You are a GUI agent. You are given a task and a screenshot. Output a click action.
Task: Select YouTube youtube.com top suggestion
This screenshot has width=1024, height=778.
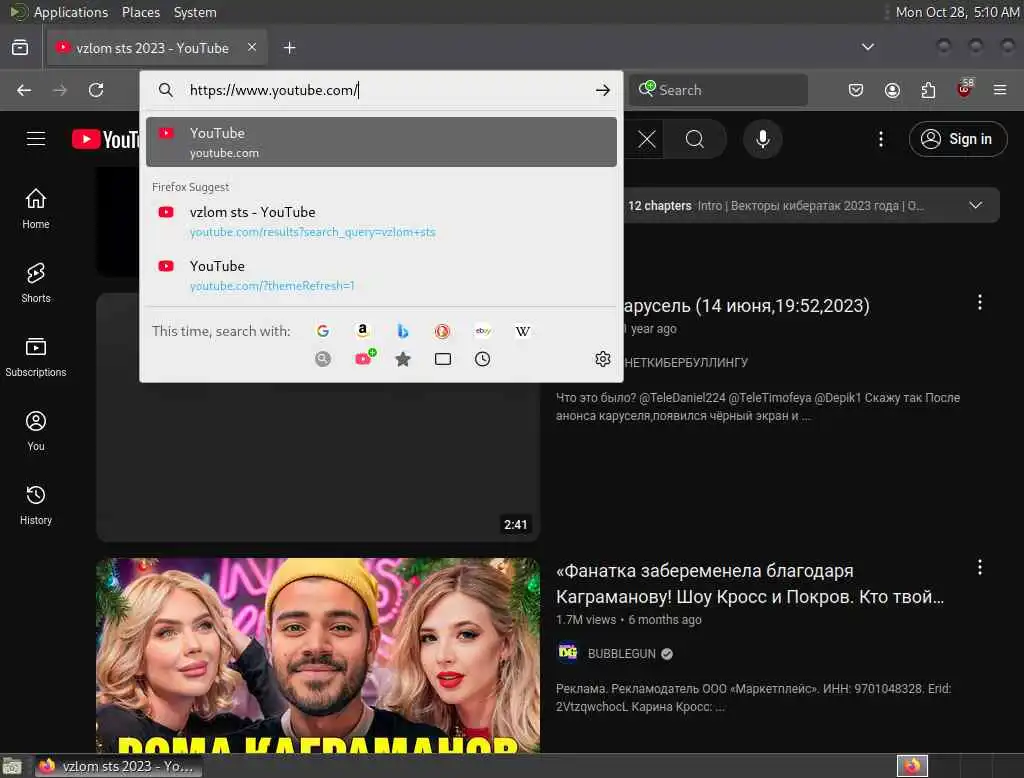pos(381,142)
